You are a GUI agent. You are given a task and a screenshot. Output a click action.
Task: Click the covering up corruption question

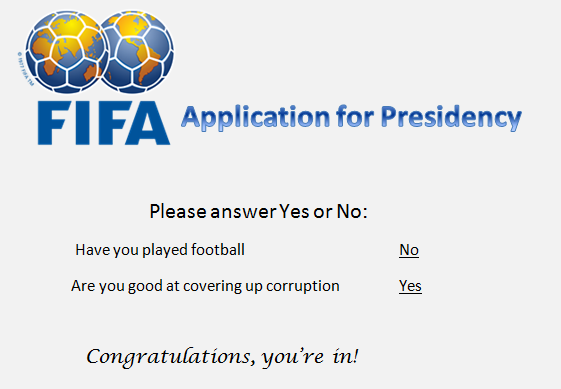tap(205, 286)
